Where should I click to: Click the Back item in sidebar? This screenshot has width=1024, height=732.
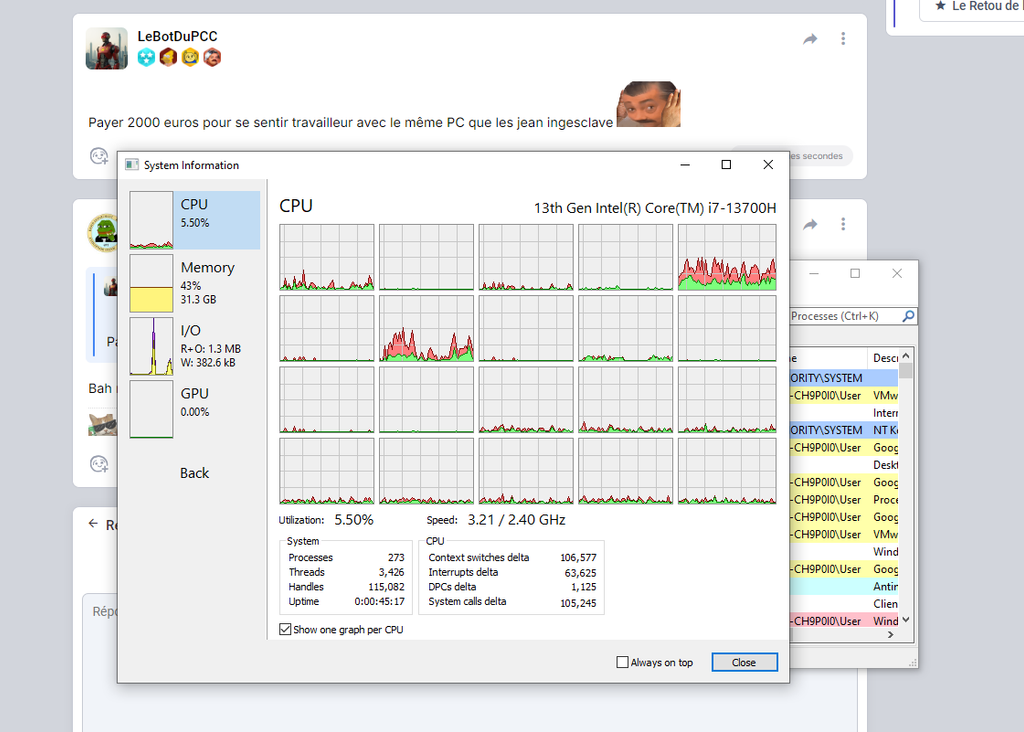[194, 473]
